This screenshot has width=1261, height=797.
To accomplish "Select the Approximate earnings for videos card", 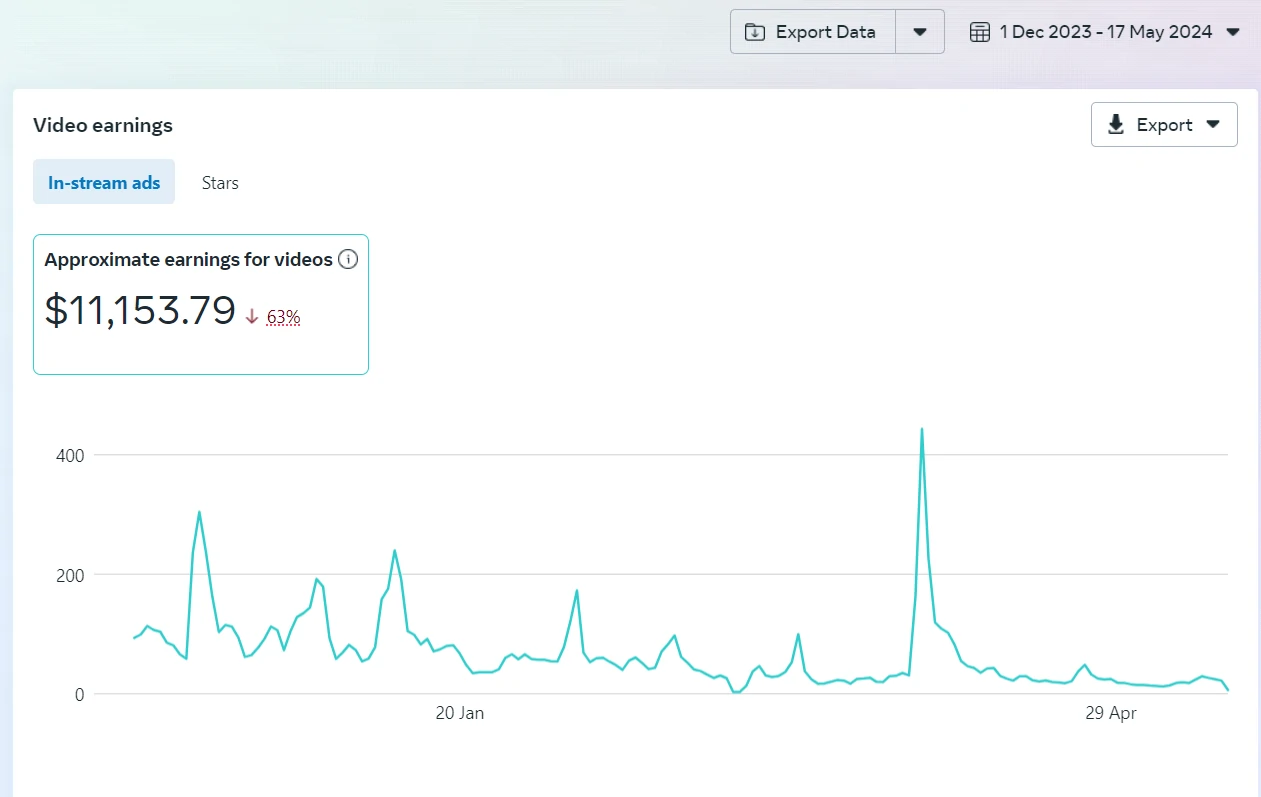I will click(x=201, y=305).
